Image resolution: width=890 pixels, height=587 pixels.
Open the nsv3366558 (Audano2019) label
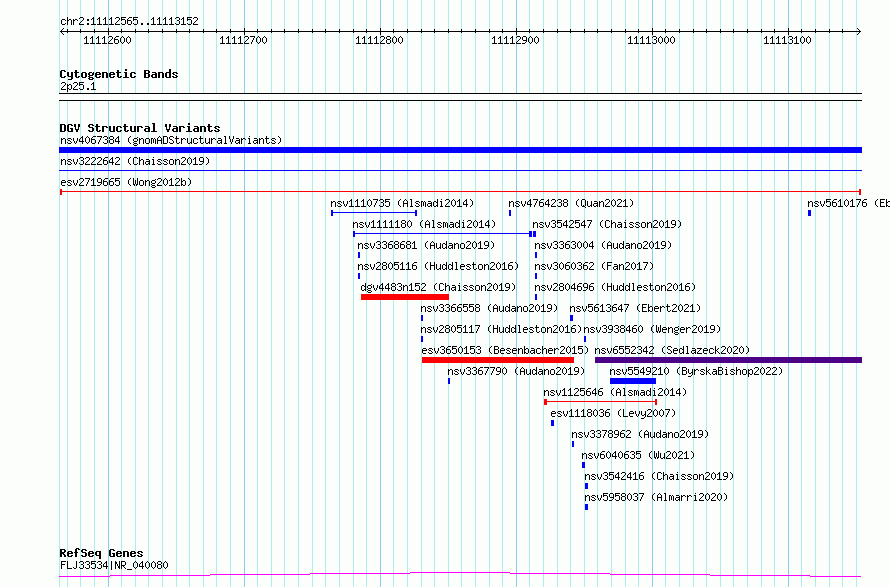coord(489,308)
